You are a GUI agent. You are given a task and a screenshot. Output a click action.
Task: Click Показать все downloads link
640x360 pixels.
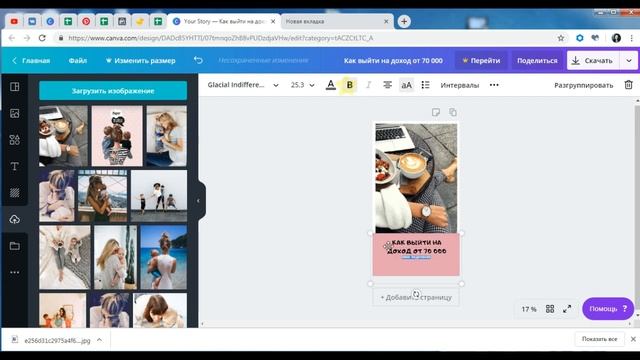[599, 339]
